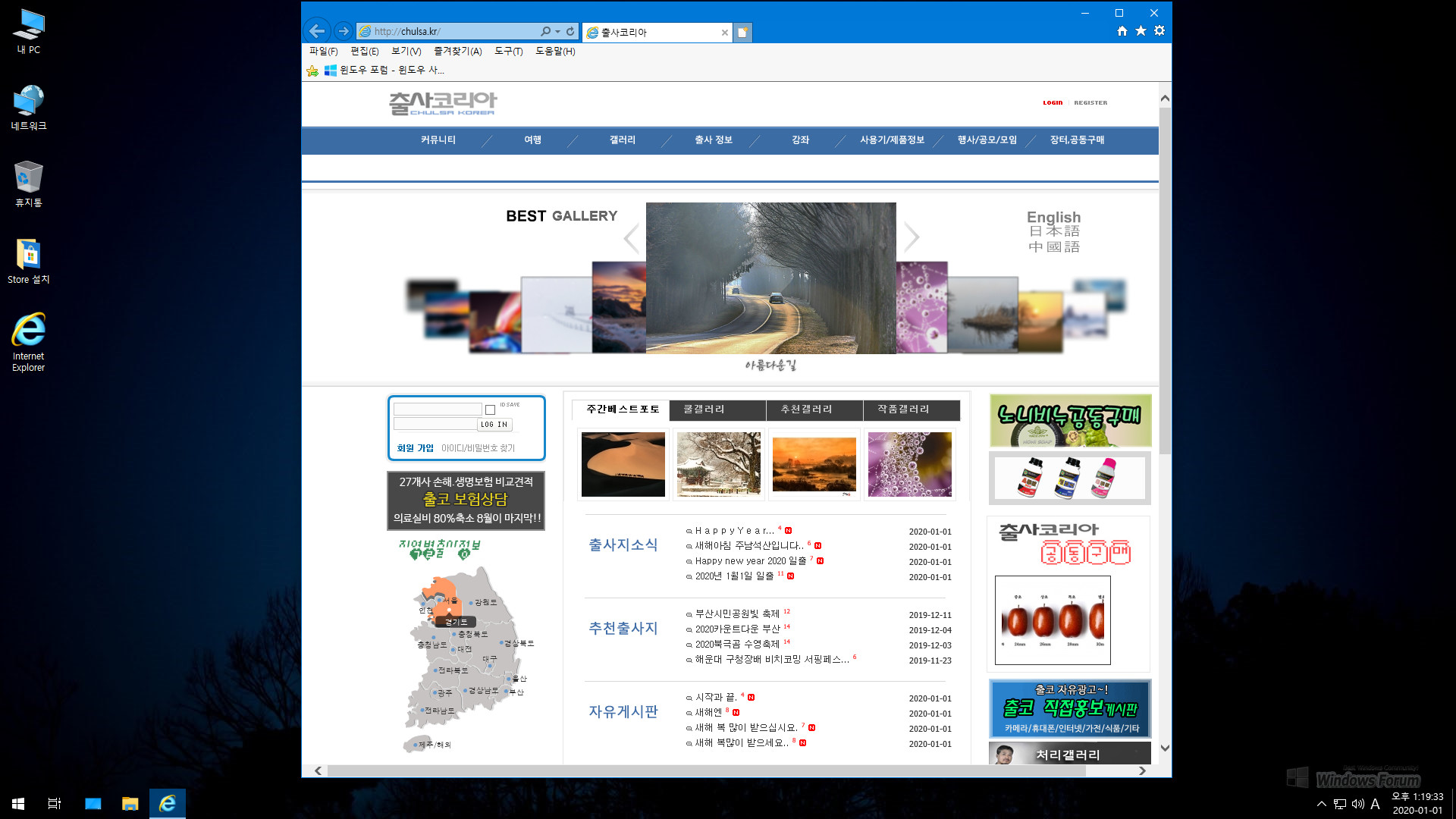Open the 갤러리 navigation item

pos(623,140)
